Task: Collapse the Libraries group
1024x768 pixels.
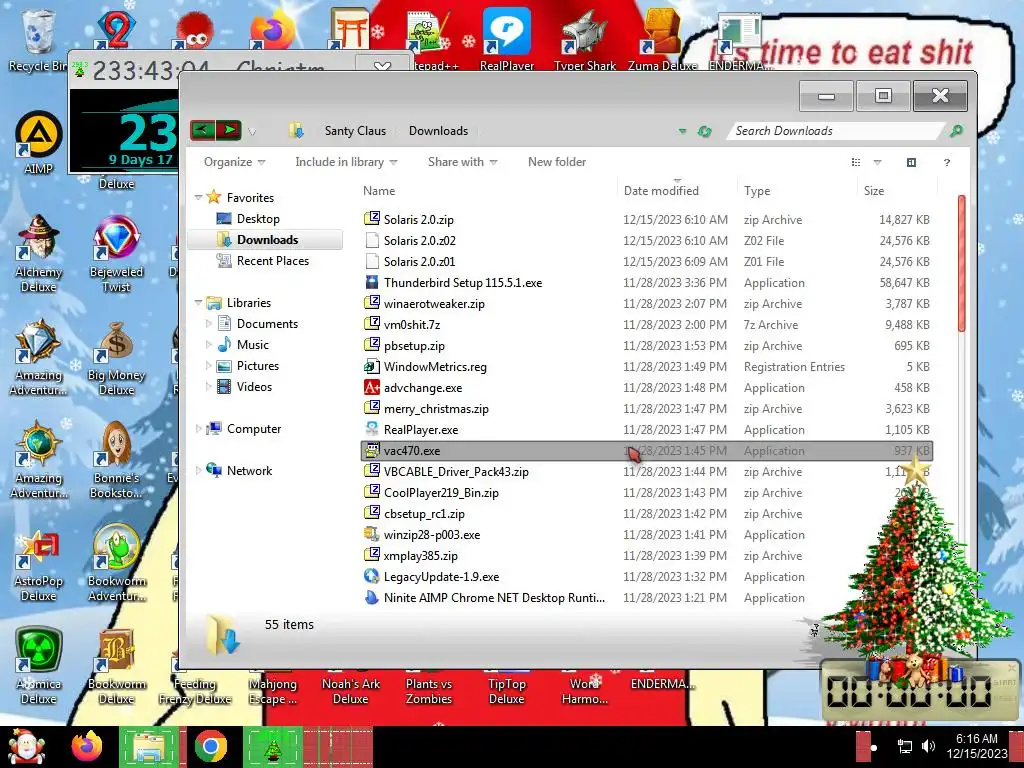Action: click(x=199, y=302)
